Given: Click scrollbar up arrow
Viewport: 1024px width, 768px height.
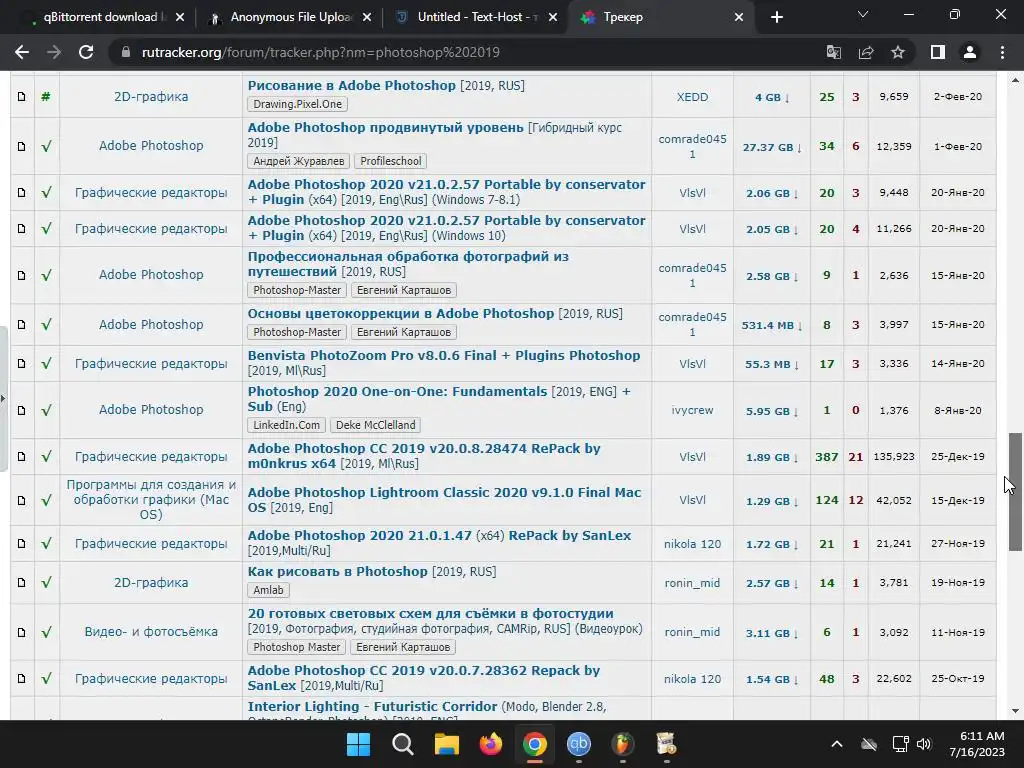Looking at the screenshot, I should pos(1015,80).
